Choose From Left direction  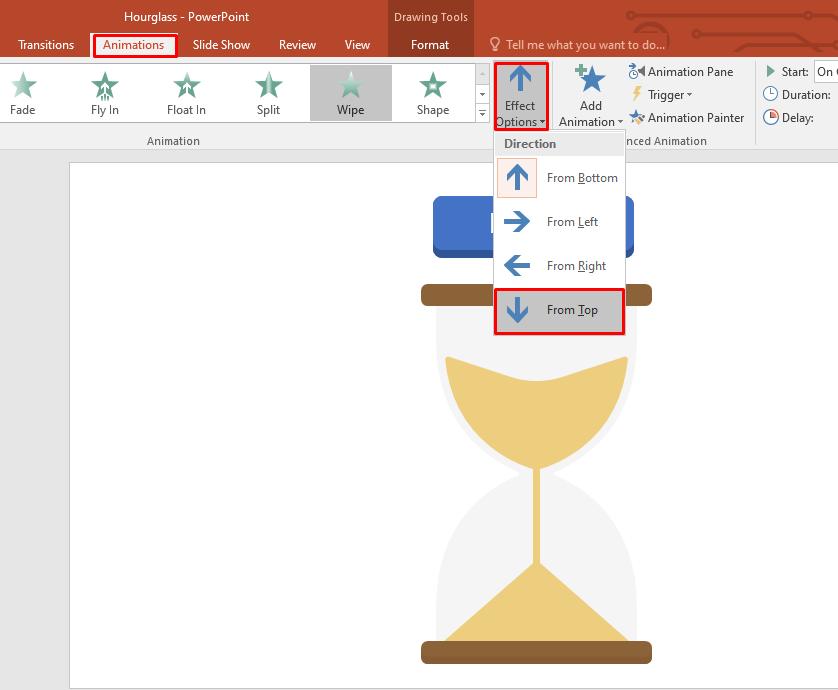(559, 222)
